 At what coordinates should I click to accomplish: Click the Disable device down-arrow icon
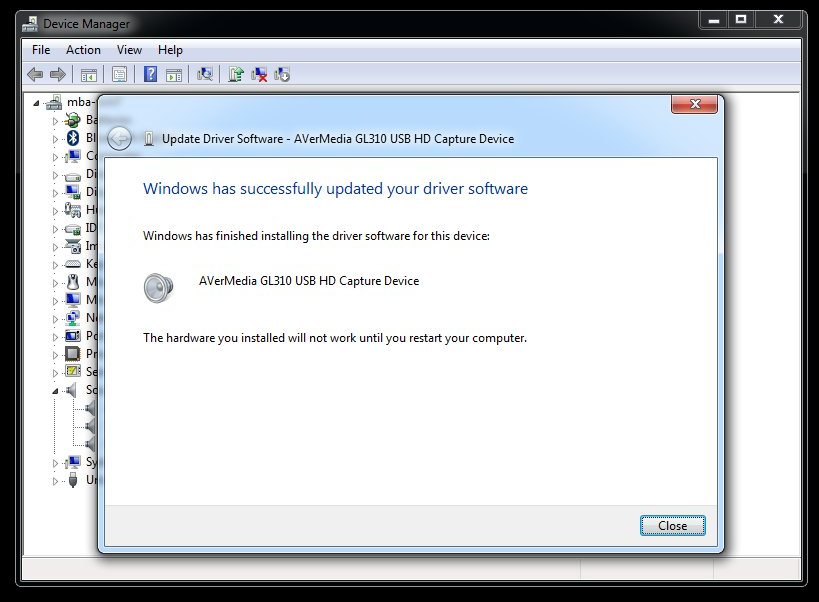(x=282, y=75)
